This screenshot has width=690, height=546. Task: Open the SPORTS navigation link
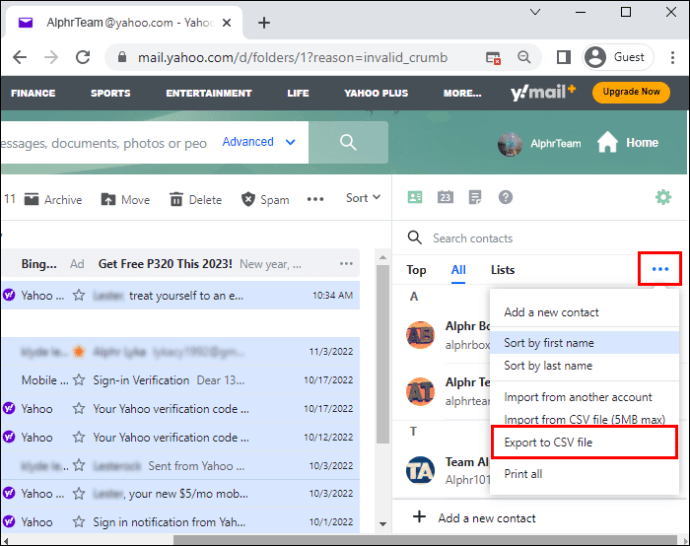pos(110,93)
